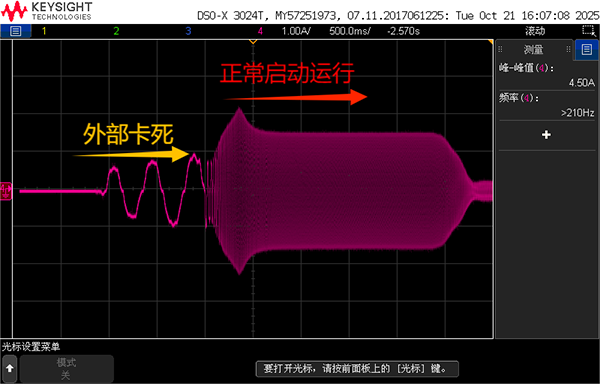Select the 测量 panel header
The width and height of the screenshot is (600, 384).
click(533, 49)
